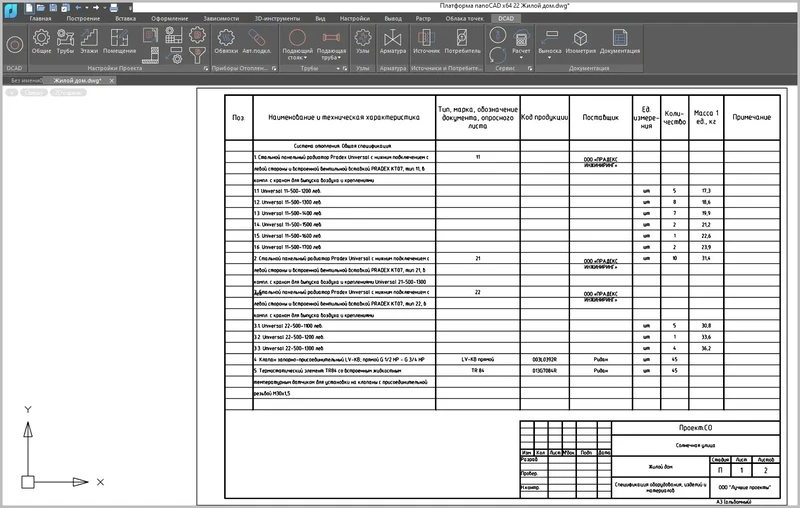Open the Изометрия isometric view tool

(581, 40)
